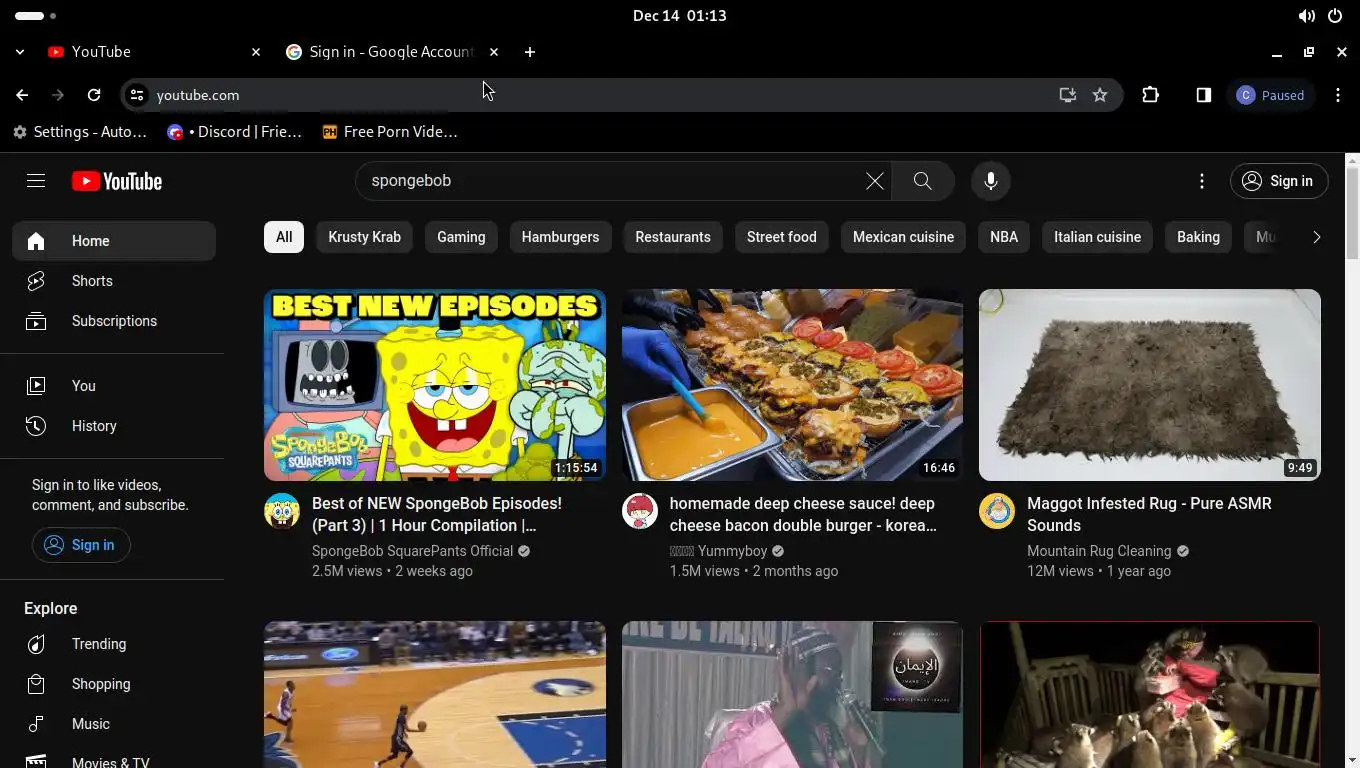Image resolution: width=1360 pixels, height=768 pixels.
Task: Select the Hamburgers chip
Action: point(560,237)
